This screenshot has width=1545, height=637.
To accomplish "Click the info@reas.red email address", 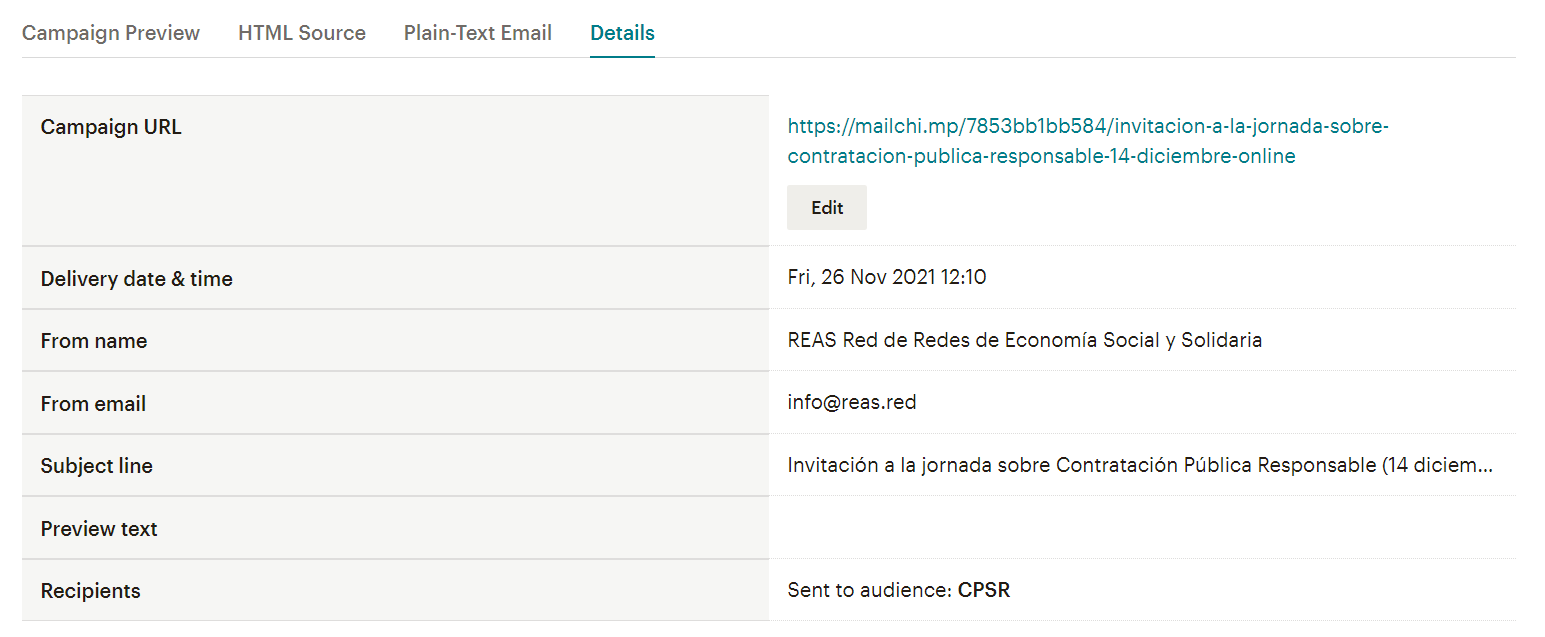I will tap(851, 402).
